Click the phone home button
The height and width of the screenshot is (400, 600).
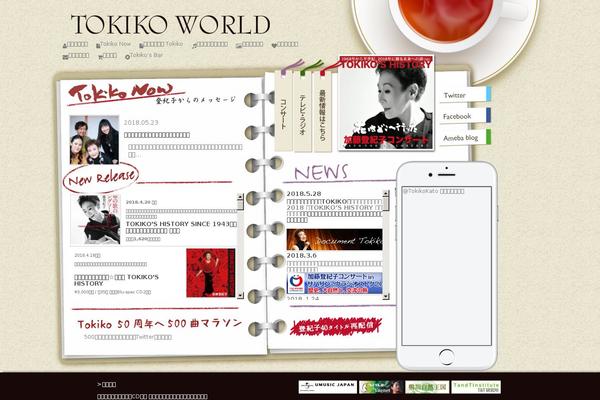(447, 356)
